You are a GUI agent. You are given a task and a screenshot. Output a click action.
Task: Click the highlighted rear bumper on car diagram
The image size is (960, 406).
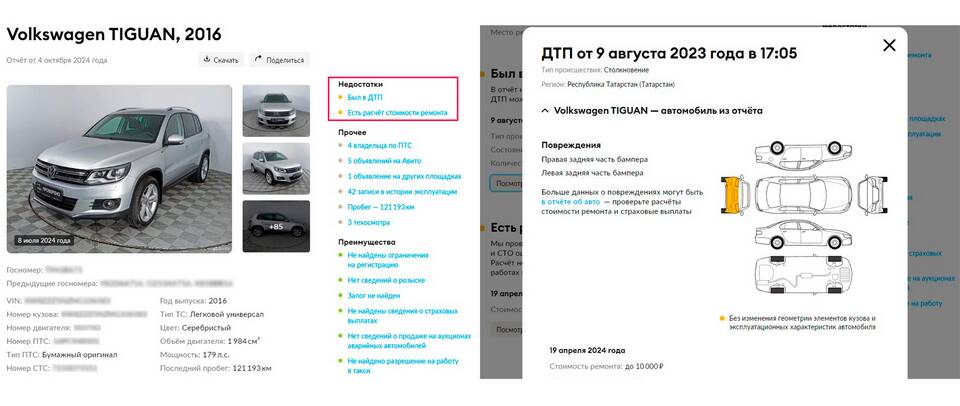pos(732,195)
